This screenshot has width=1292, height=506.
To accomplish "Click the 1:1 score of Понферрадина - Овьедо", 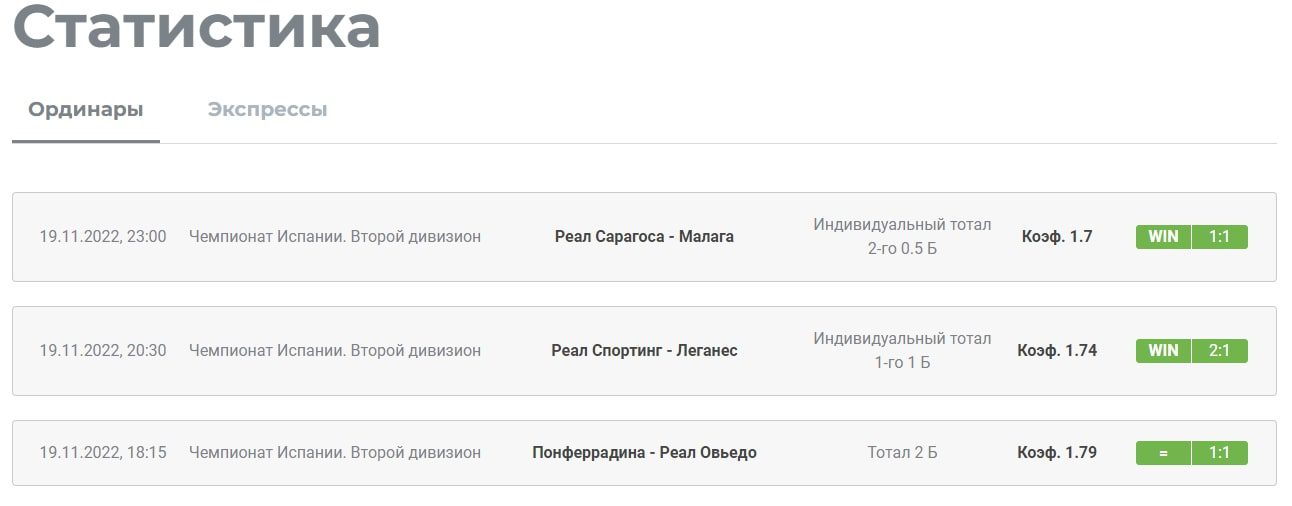I will click(1220, 453).
